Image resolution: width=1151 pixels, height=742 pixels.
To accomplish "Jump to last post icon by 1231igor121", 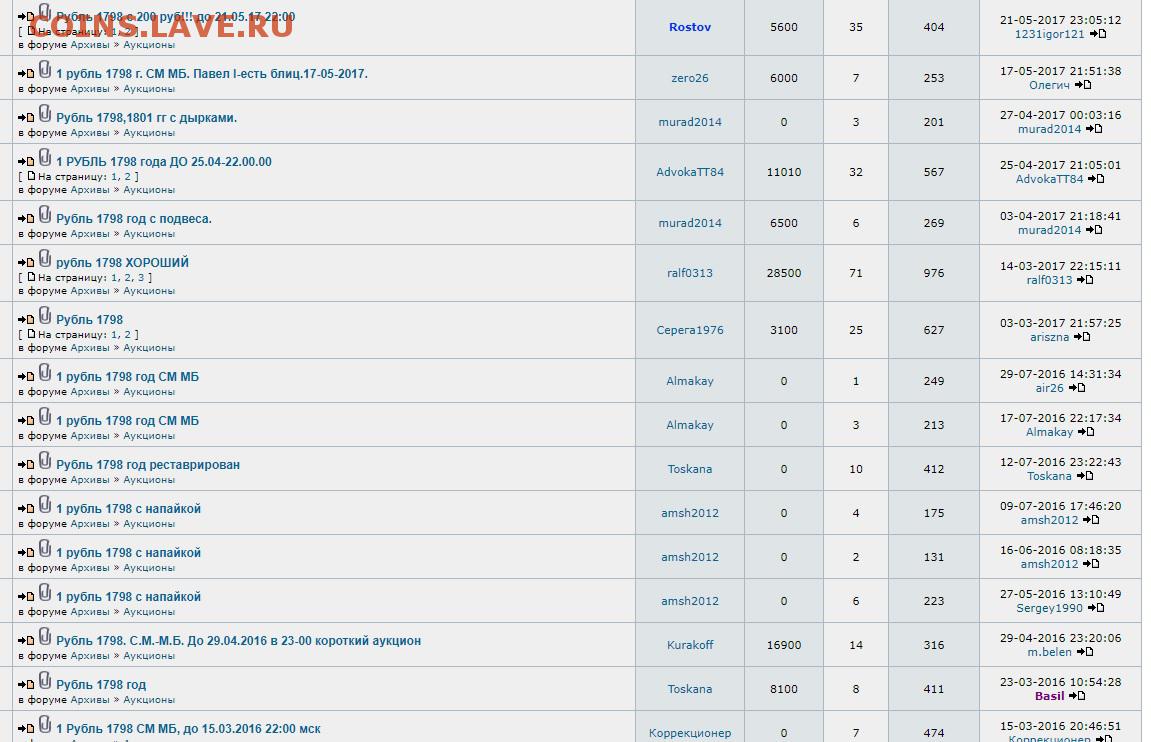I will [x=1097, y=34].
